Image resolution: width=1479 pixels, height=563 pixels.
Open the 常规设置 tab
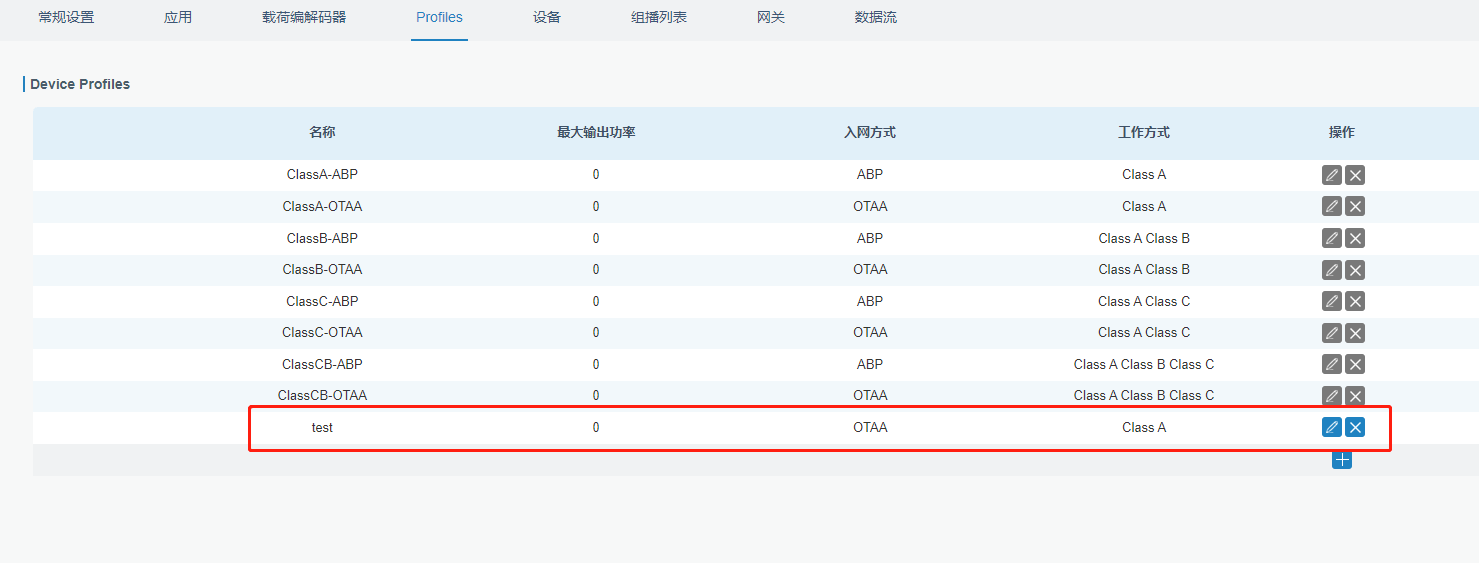[66, 17]
